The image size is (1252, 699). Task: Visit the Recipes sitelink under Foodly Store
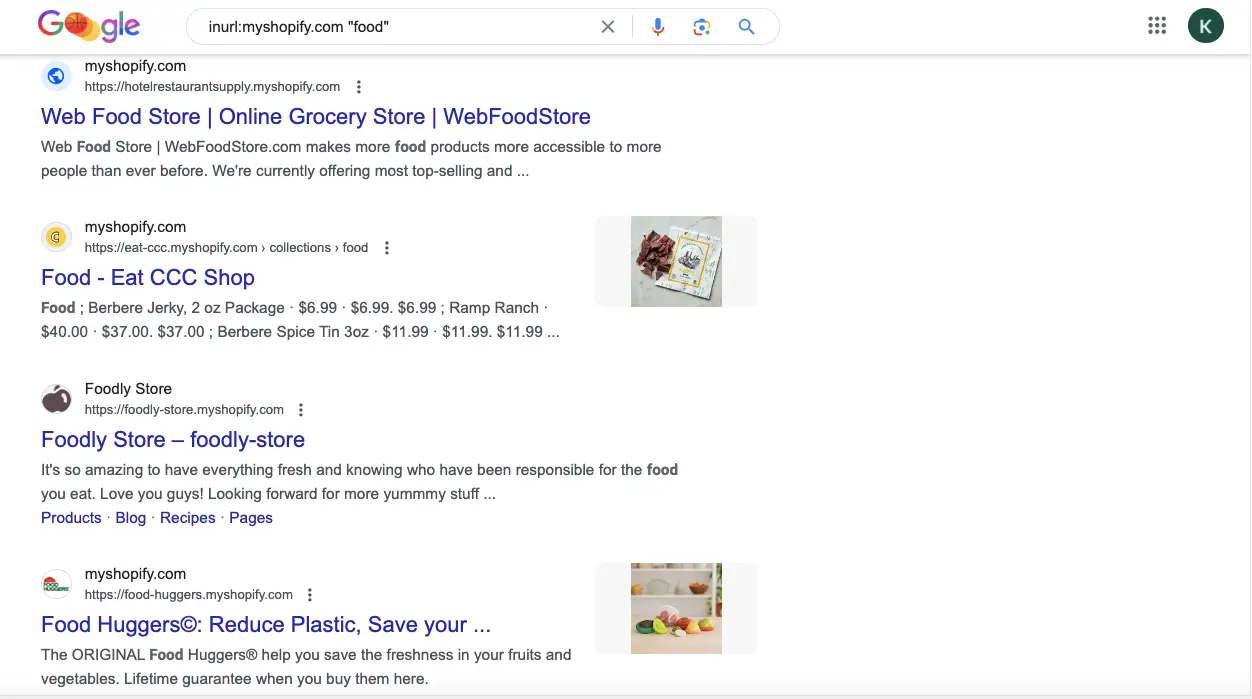(188, 517)
